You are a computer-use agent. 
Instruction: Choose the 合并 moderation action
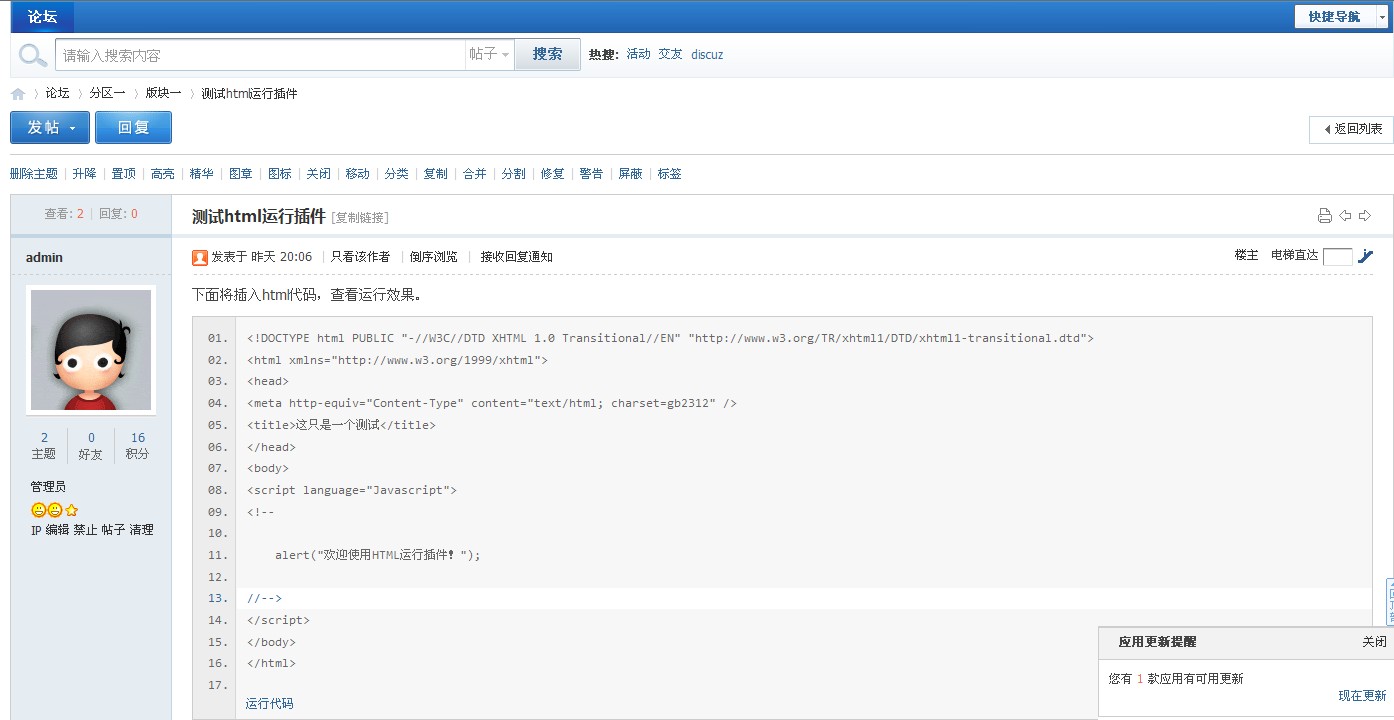click(474, 174)
